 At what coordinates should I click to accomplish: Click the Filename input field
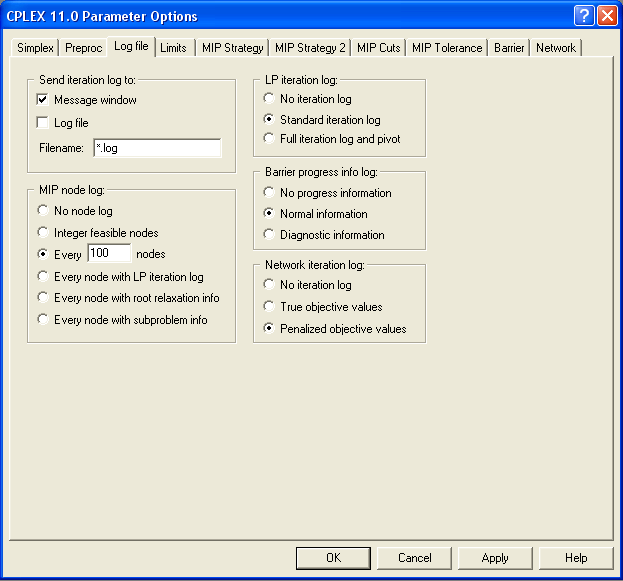(157, 148)
